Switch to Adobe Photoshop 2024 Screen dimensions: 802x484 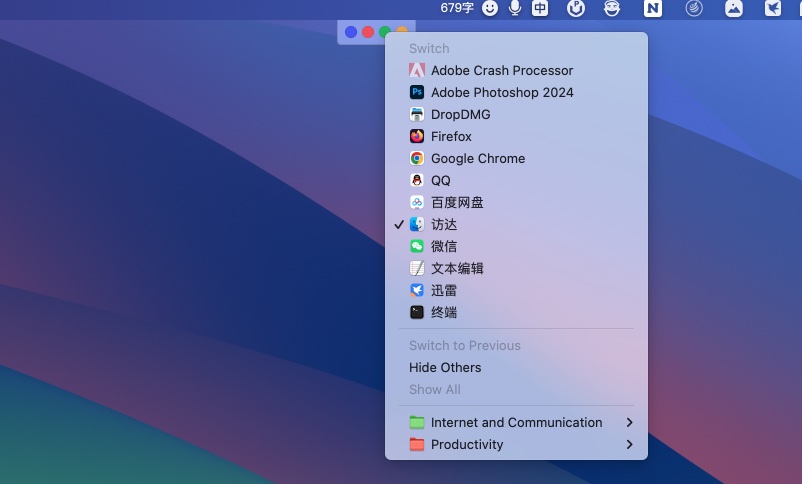516,92
